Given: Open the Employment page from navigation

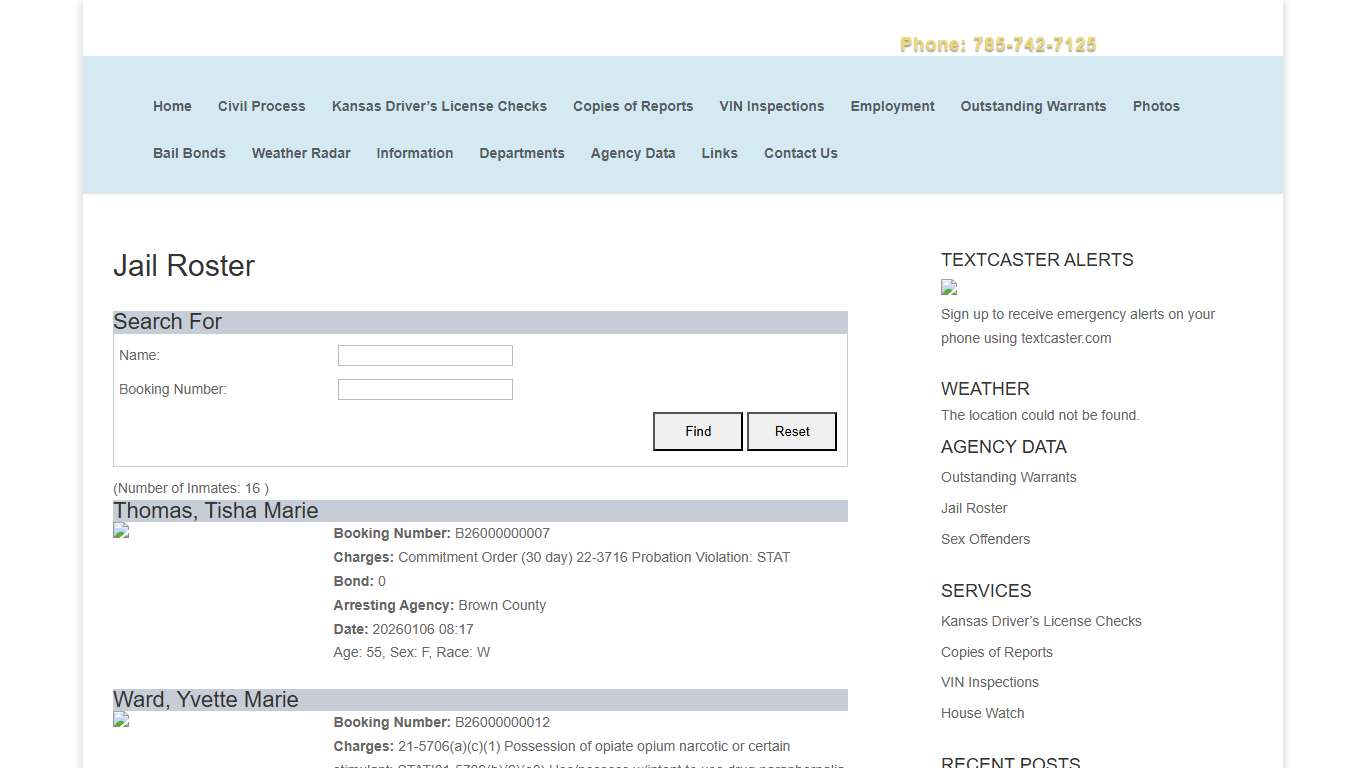Looking at the screenshot, I should (892, 106).
